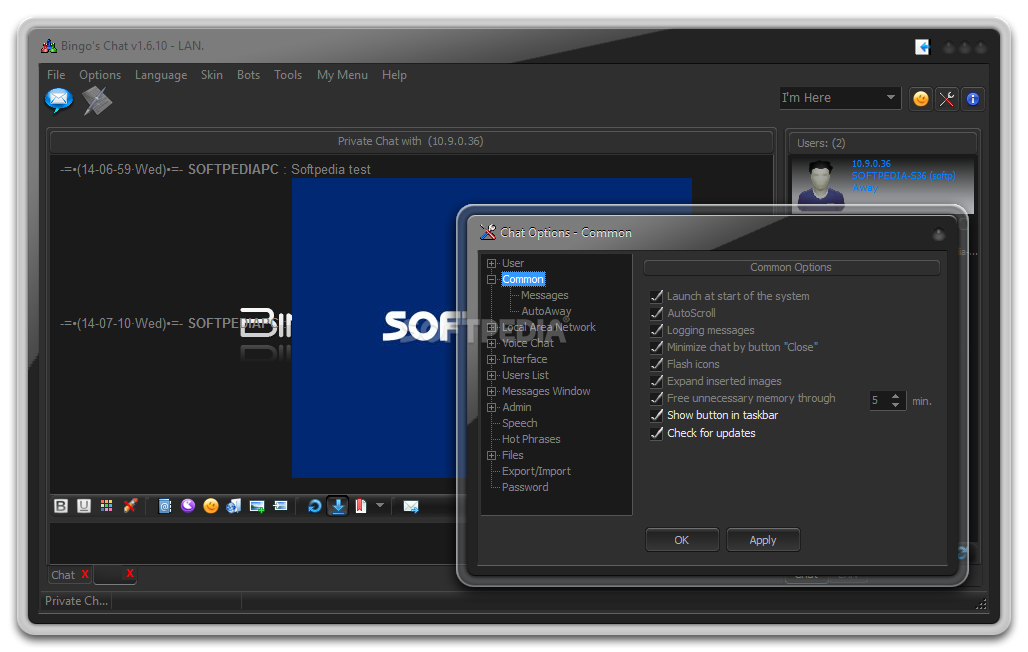Viewport: 1028px width, 652px height.
Task: Toggle the Logging messages checkbox
Action: (656, 330)
